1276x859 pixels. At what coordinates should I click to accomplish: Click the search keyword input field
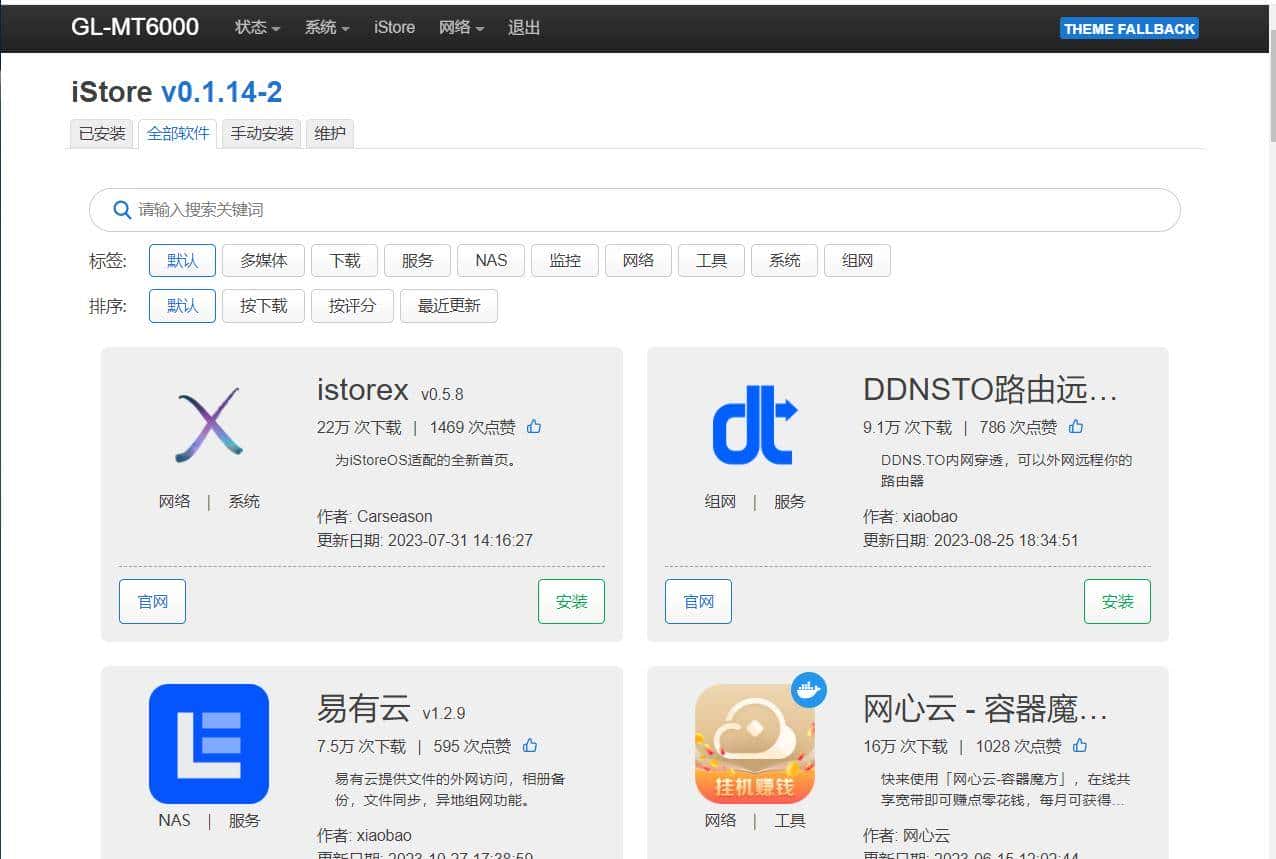coord(500,210)
